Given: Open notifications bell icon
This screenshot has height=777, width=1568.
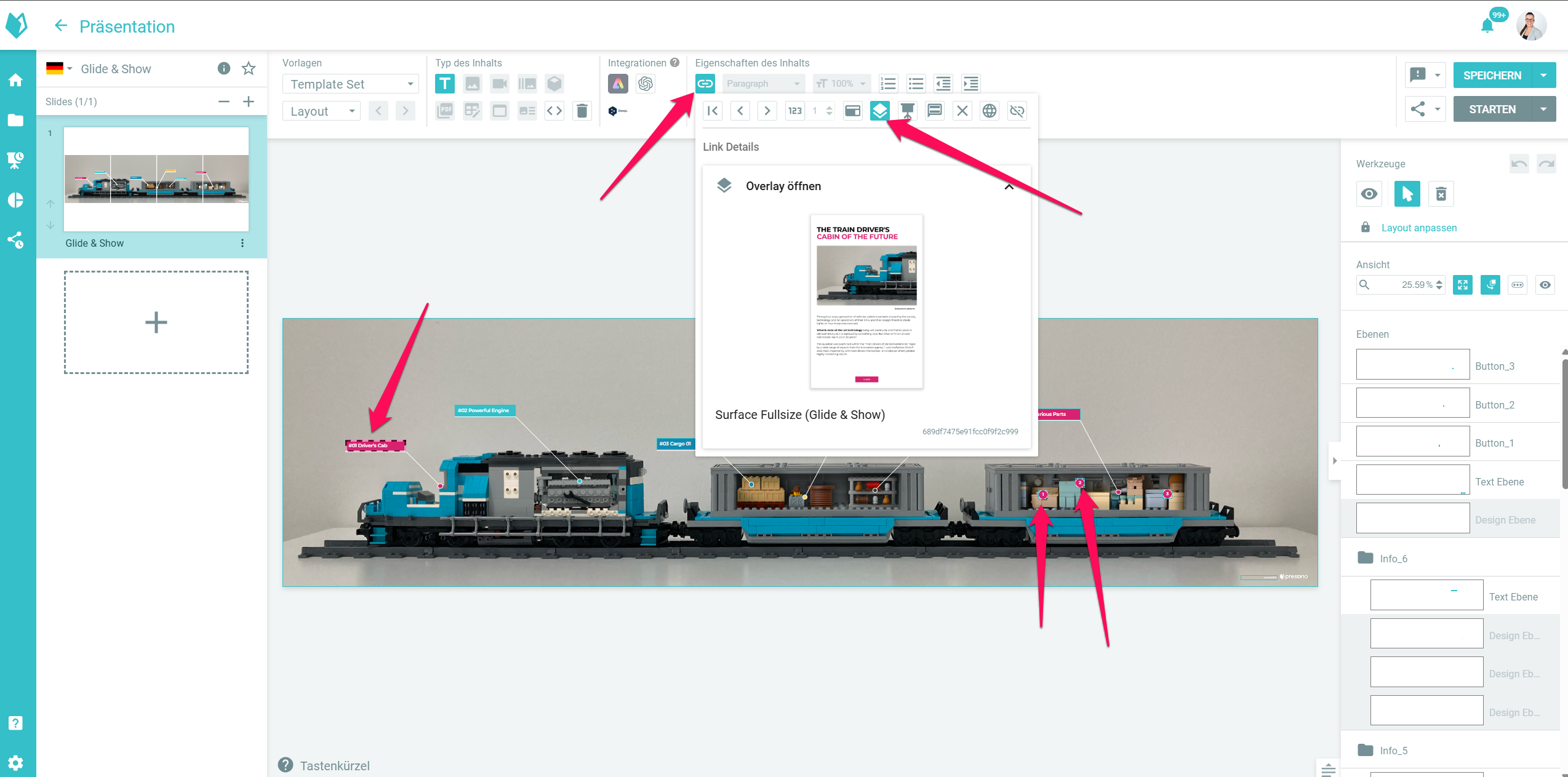Looking at the screenshot, I should 1487,26.
